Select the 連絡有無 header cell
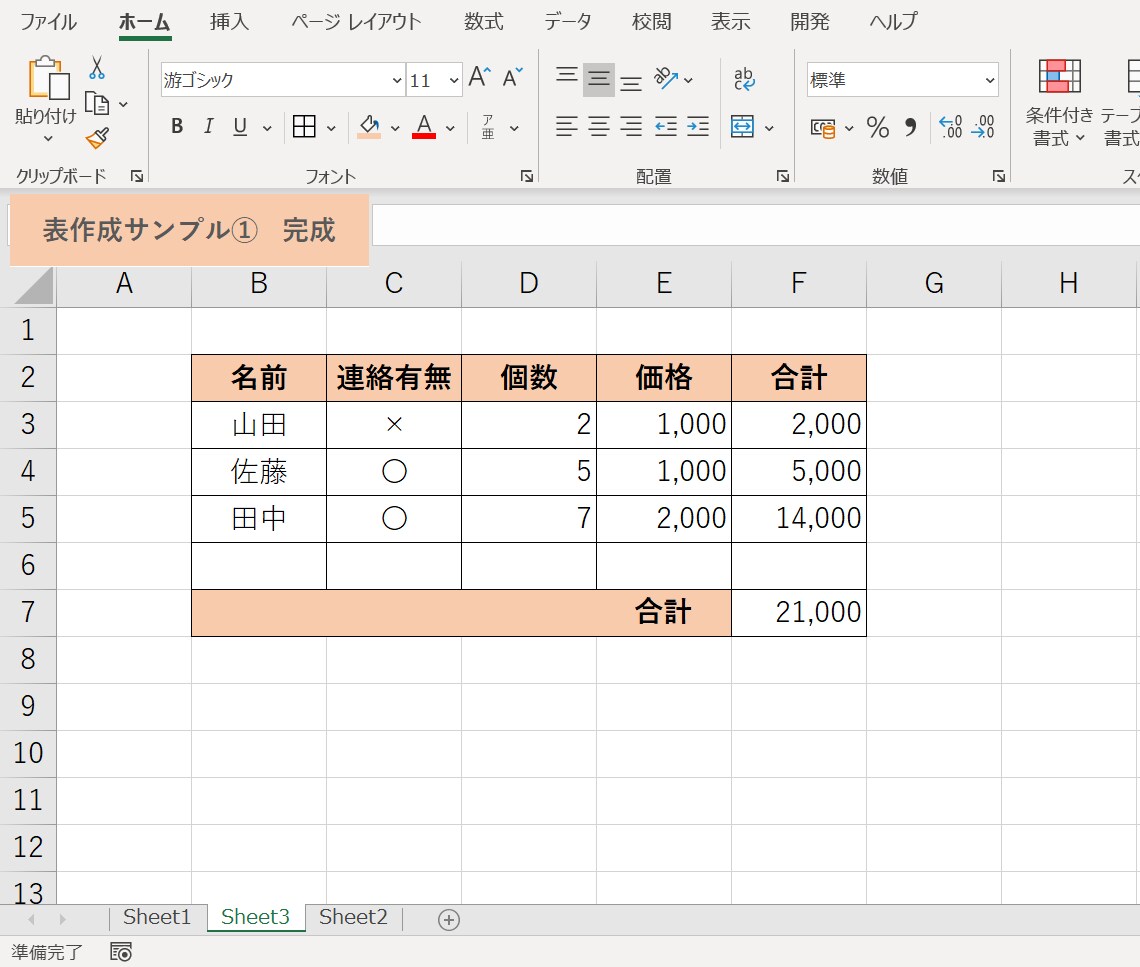Screen dimensions: 1140x967 394,378
